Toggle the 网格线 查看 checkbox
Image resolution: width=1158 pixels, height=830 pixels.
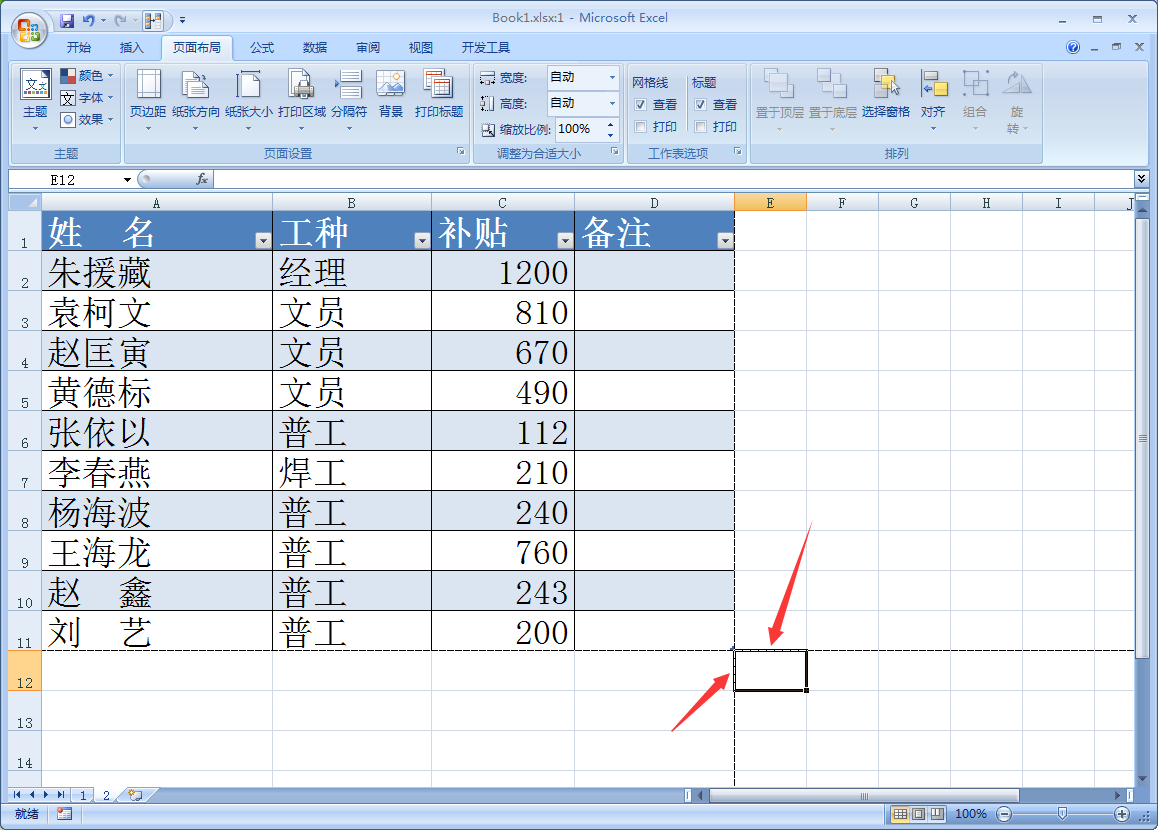(641, 105)
